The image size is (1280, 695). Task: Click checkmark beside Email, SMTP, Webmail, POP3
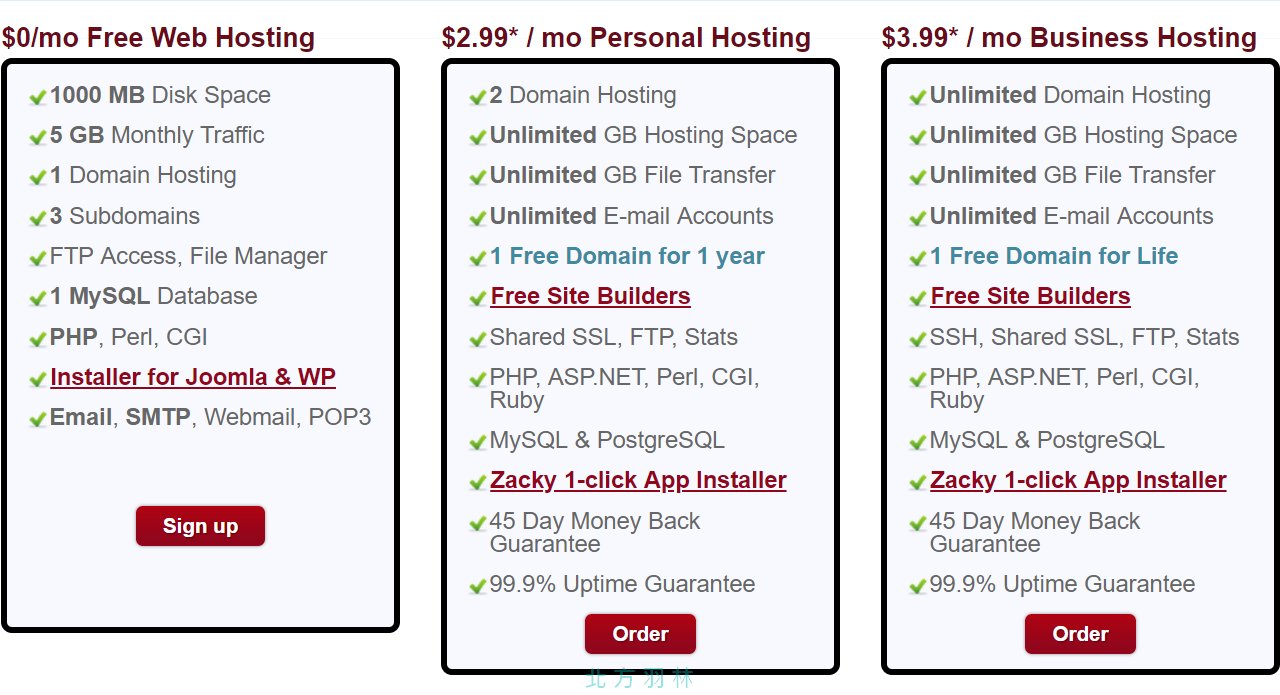pyautogui.click(x=38, y=419)
